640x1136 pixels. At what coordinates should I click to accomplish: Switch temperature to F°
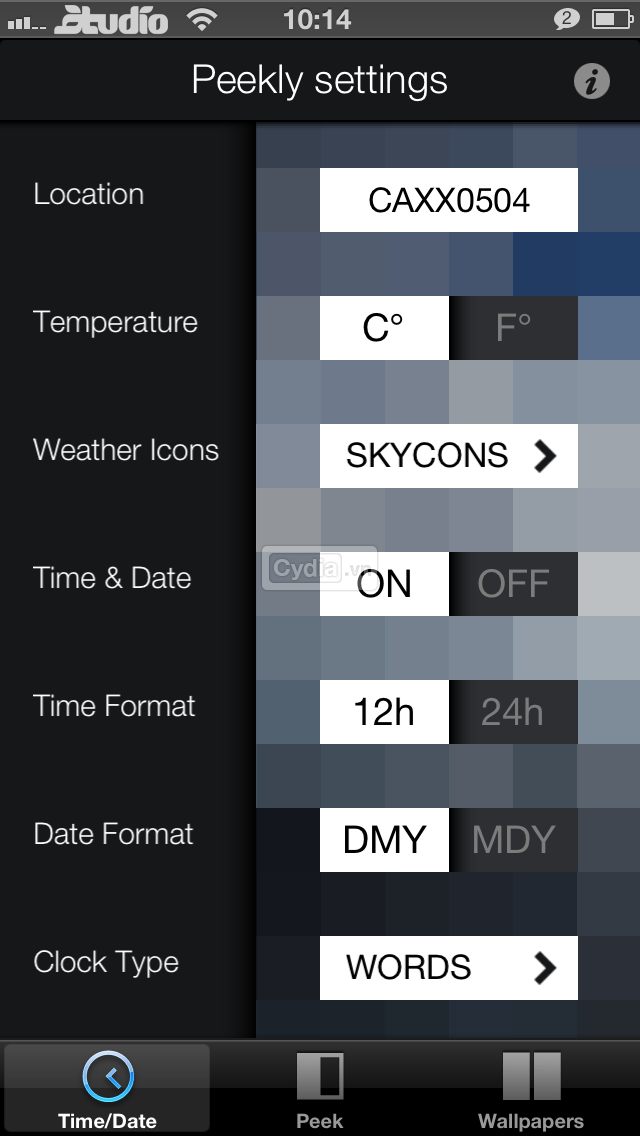[x=513, y=328]
